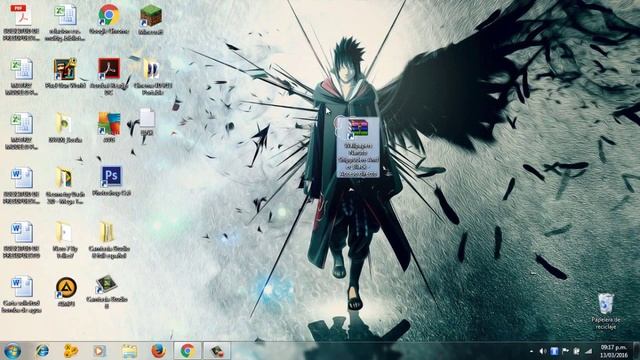
Task: Select the folder beside the Photoshop shortcut
Action: click(x=65, y=185)
